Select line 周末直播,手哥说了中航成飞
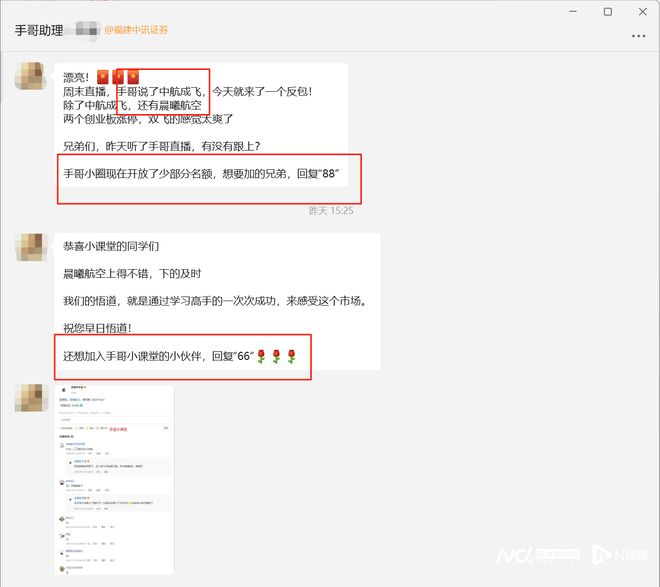The width and height of the screenshot is (660, 587). (x=187, y=91)
